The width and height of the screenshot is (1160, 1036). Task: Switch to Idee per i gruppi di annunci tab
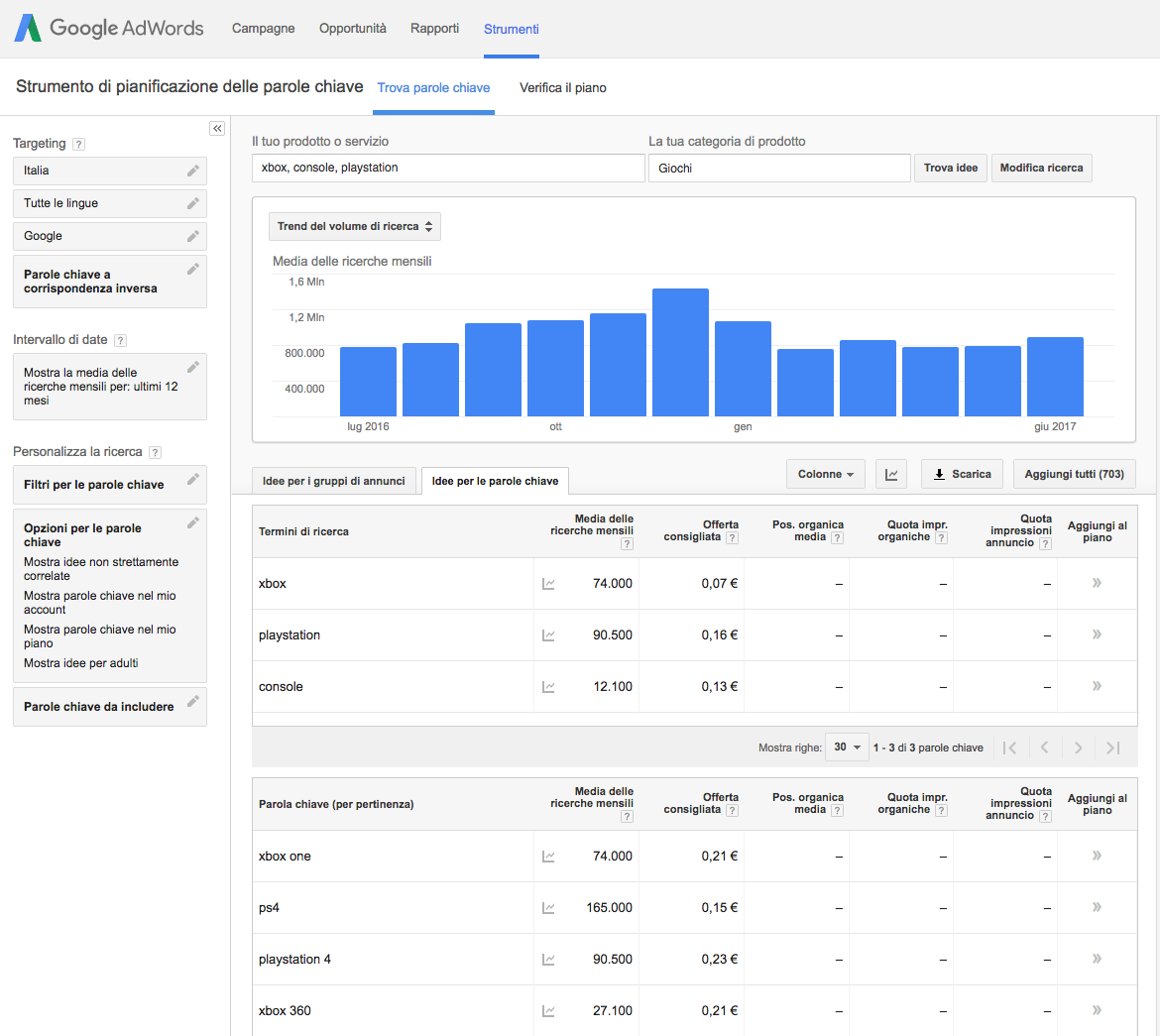333,481
